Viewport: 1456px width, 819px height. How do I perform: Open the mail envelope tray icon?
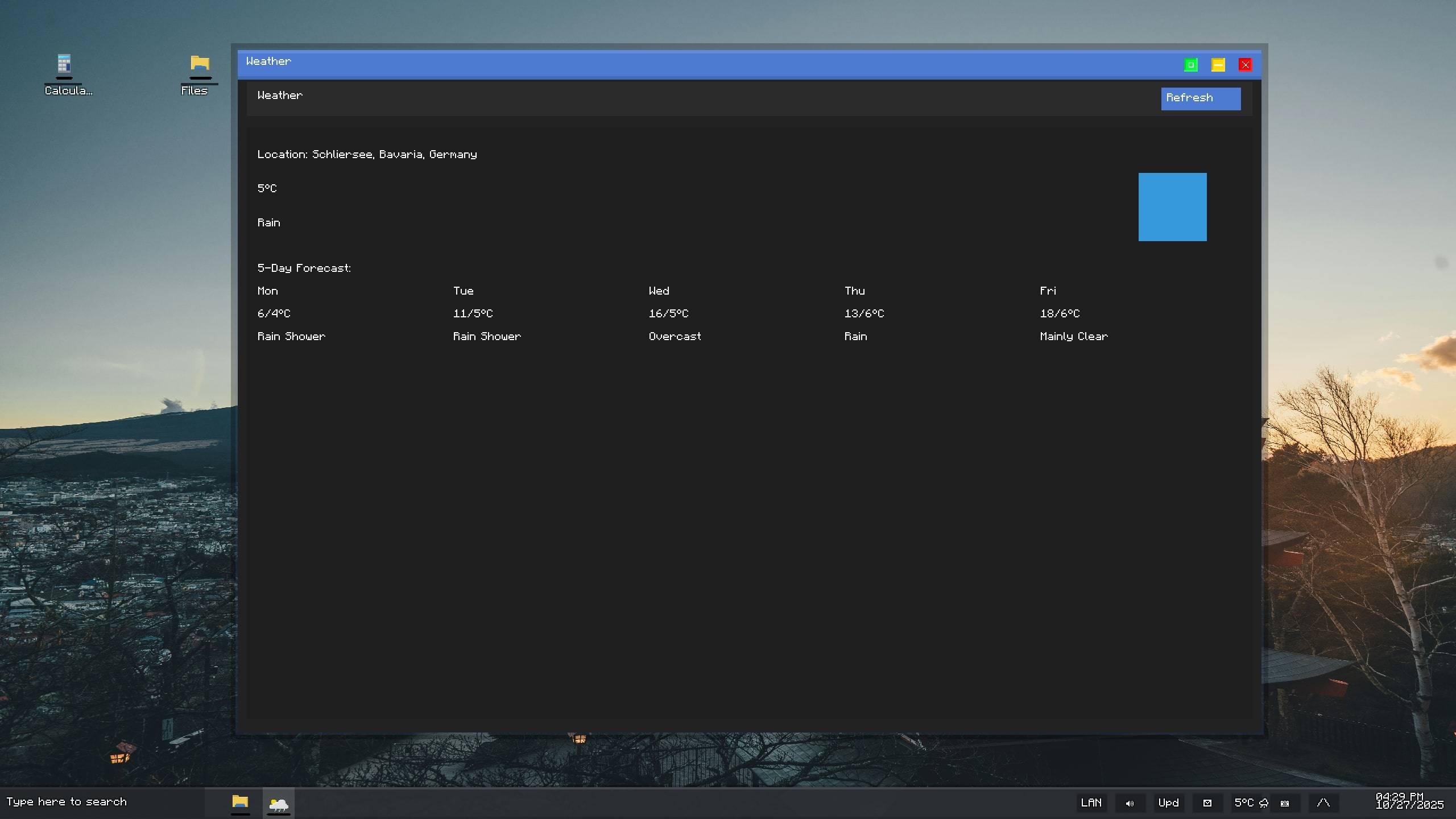pyautogui.click(x=1207, y=803)
